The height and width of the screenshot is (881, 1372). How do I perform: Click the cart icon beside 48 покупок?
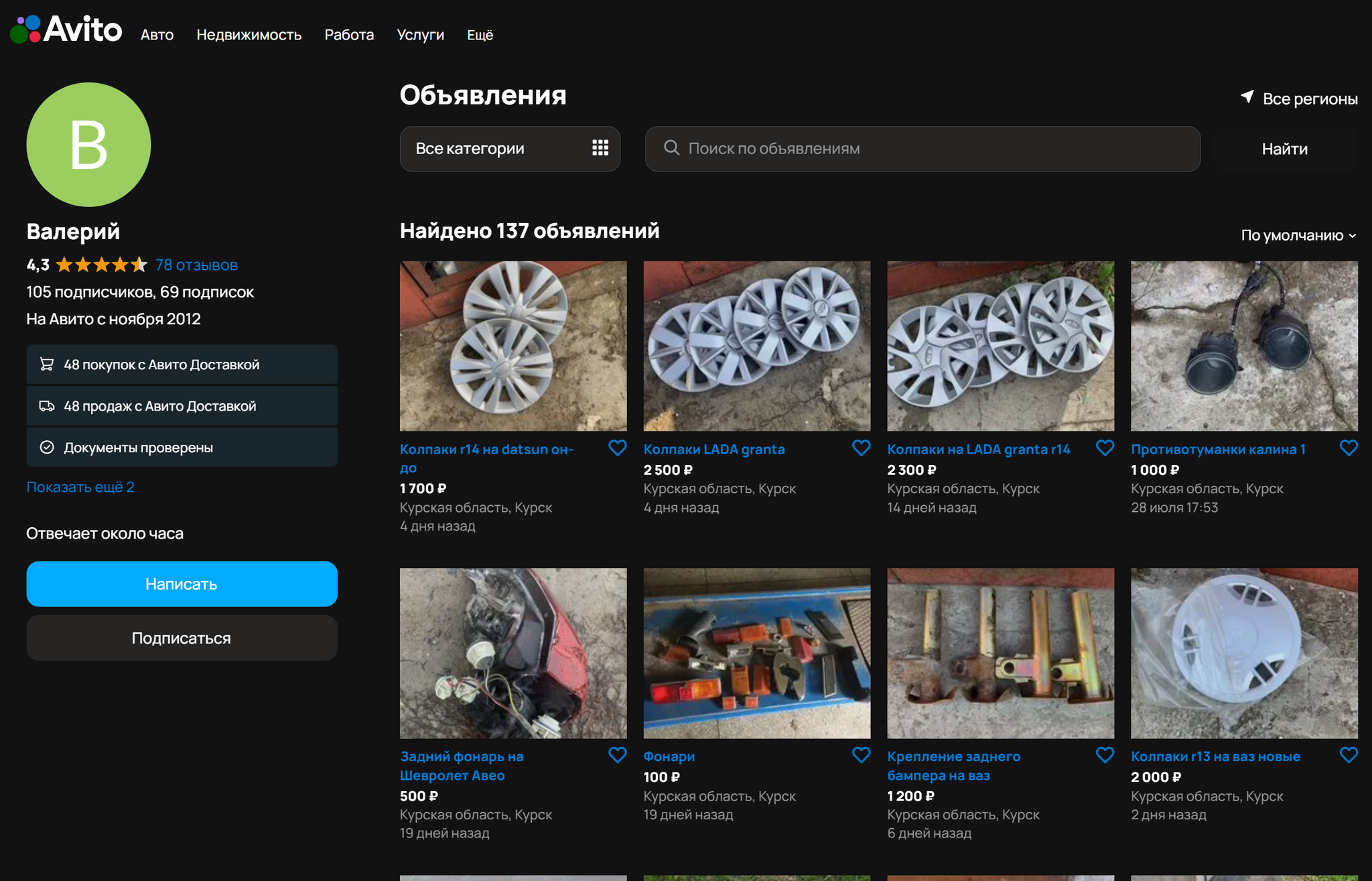47,364
